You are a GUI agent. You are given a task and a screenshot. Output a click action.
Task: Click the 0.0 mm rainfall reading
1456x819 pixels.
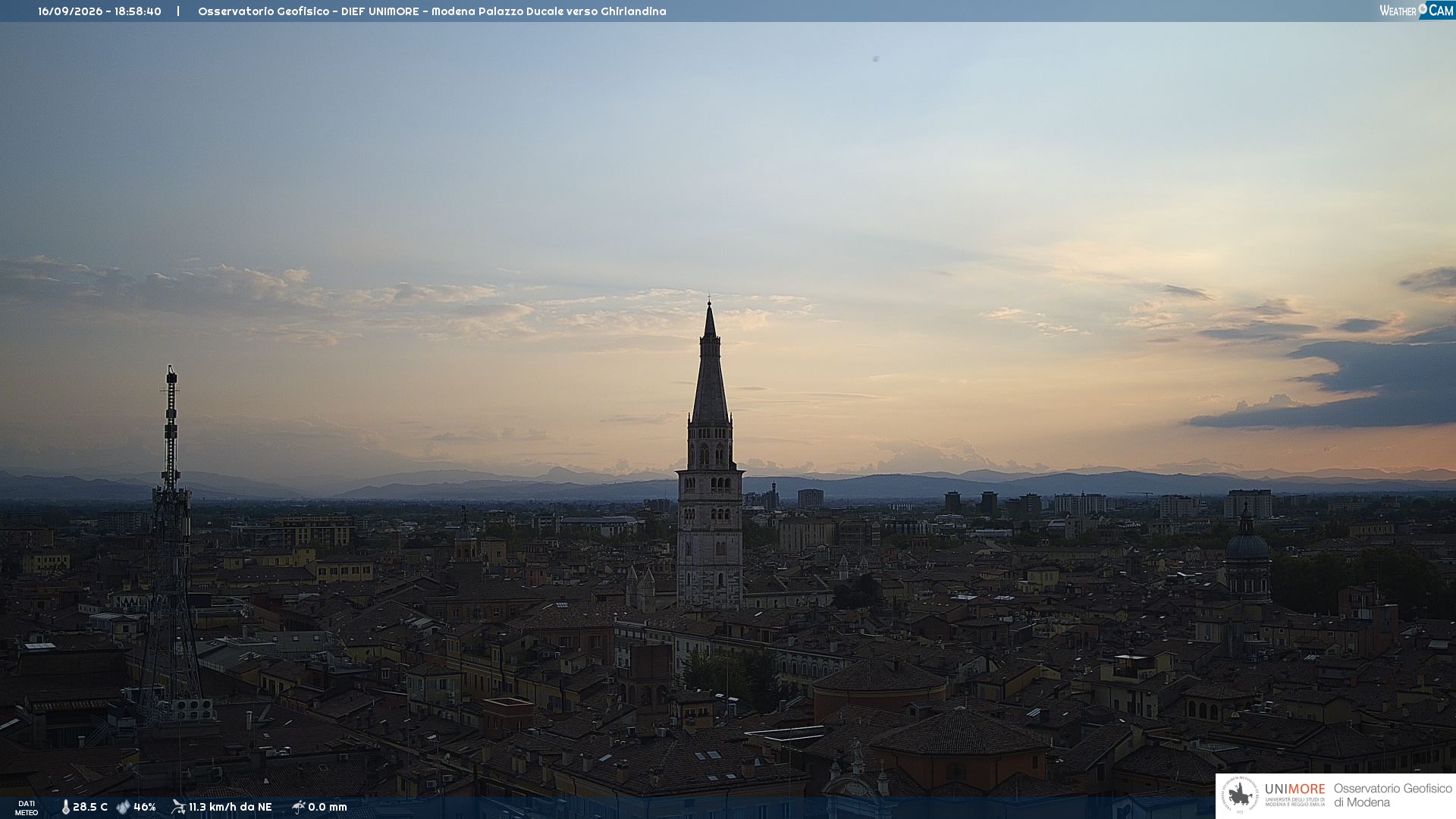(328, 808)
